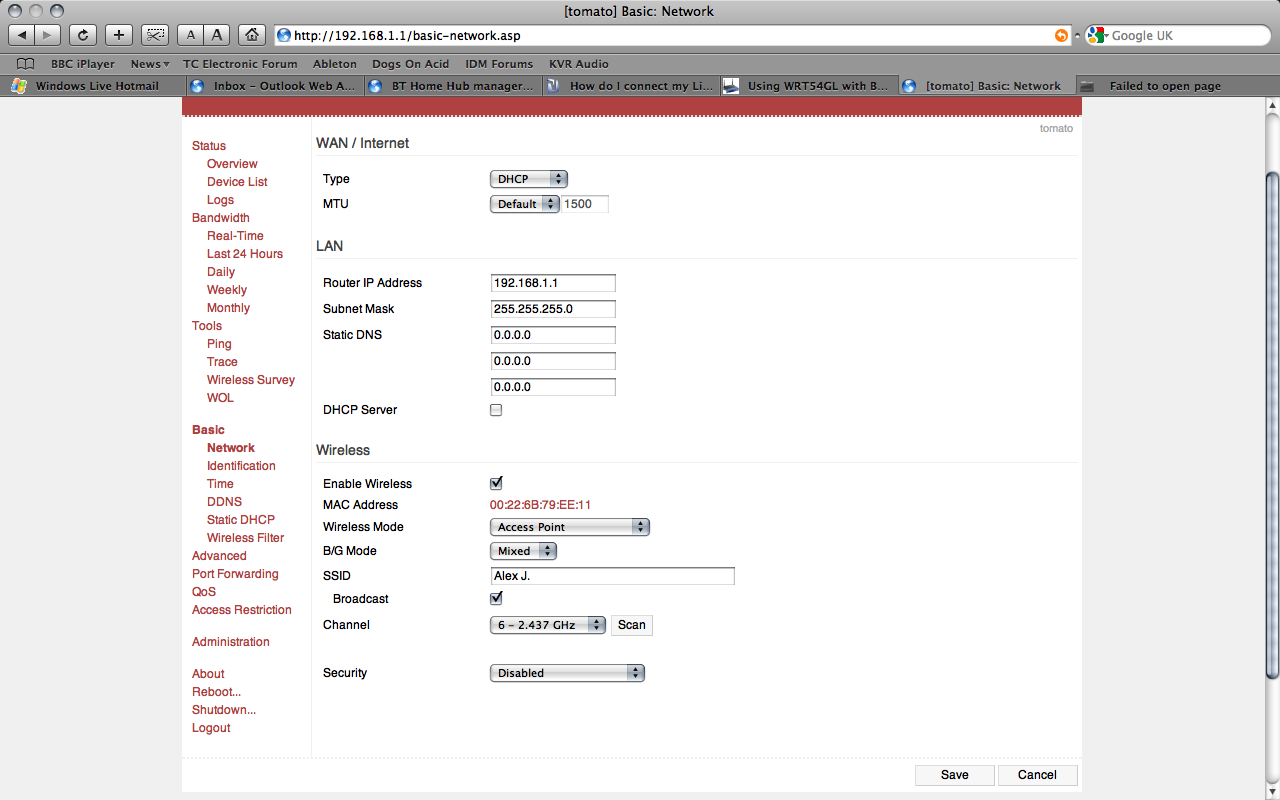The height and width of the screenshot is (800, 1280).
Task: Expand the Wireless Mode dropdown
Action: (569, 527)
